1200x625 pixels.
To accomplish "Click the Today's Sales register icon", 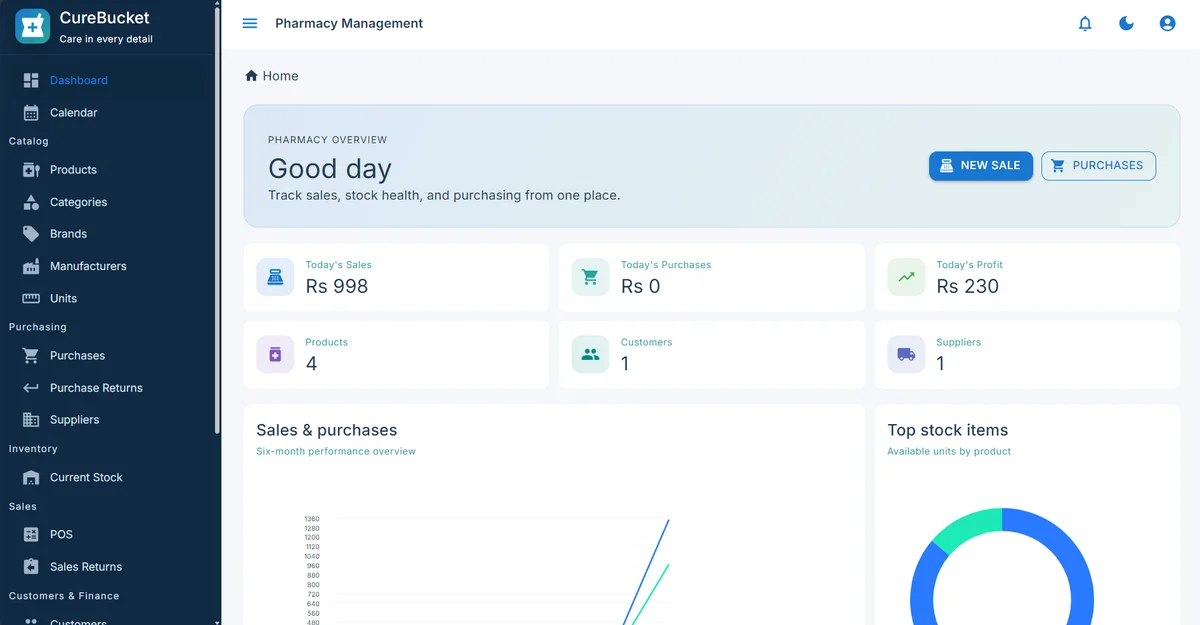I will tap(275, 277).
